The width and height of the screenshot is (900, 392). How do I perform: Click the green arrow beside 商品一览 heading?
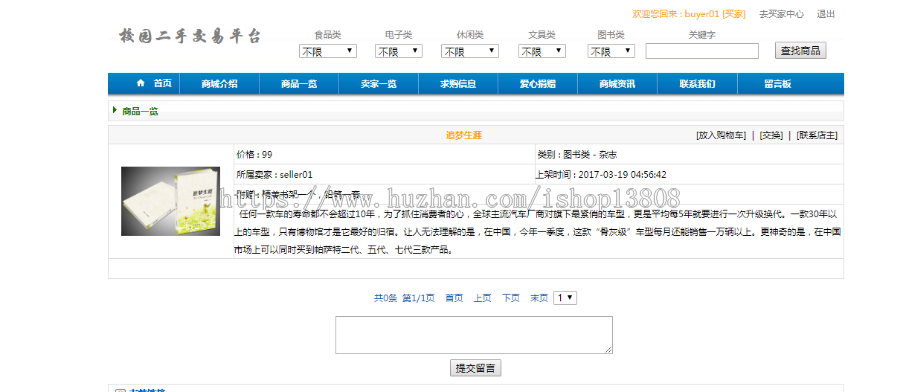(x=115, y=110)
